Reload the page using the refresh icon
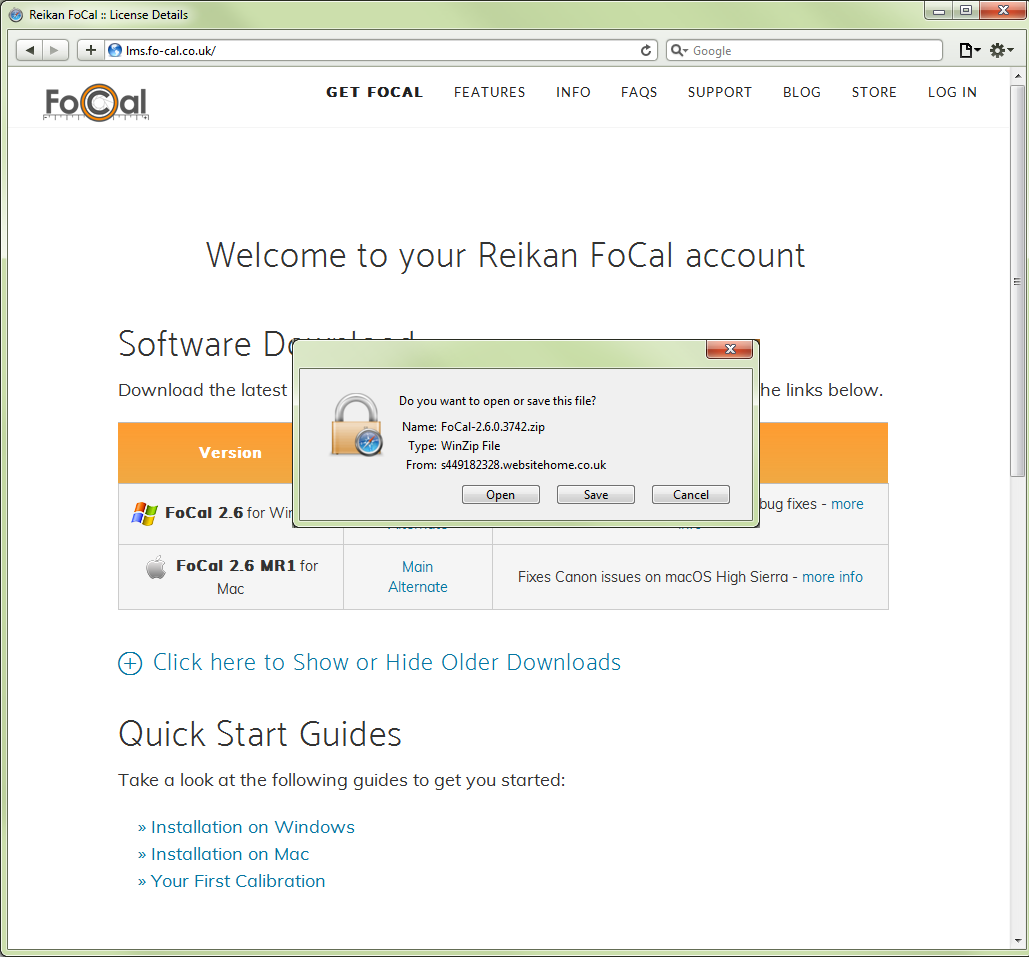1029x957 pixels. click(646, 51)
